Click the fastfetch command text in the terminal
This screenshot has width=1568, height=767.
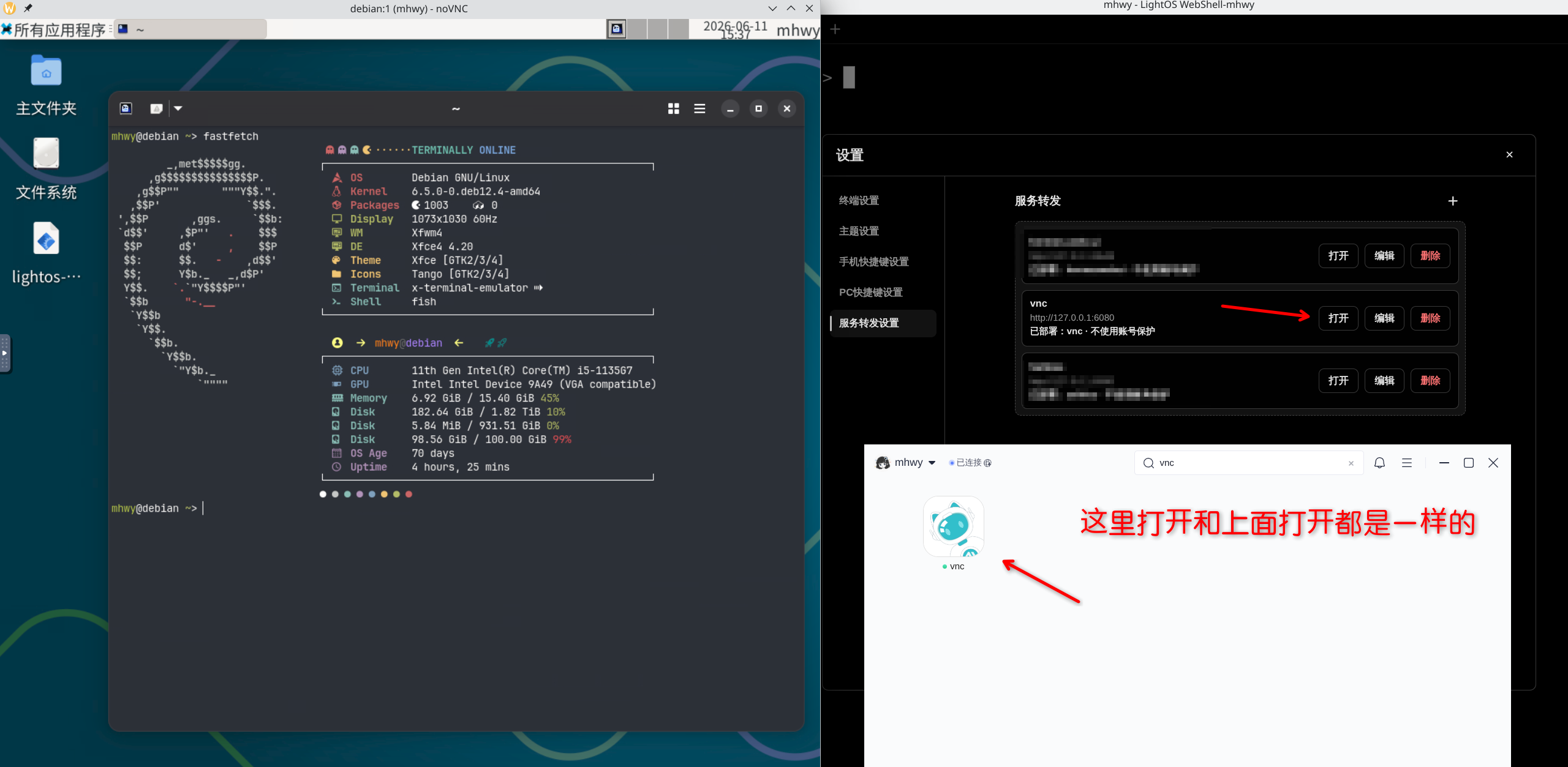231,136
